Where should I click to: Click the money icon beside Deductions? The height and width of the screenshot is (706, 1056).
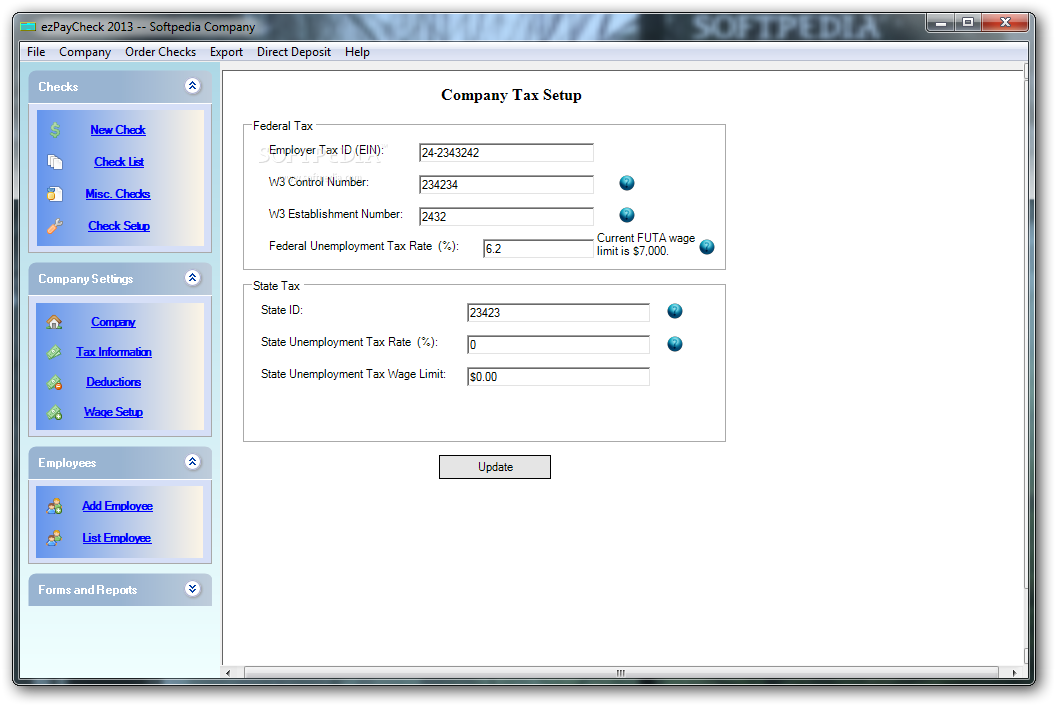55,382
